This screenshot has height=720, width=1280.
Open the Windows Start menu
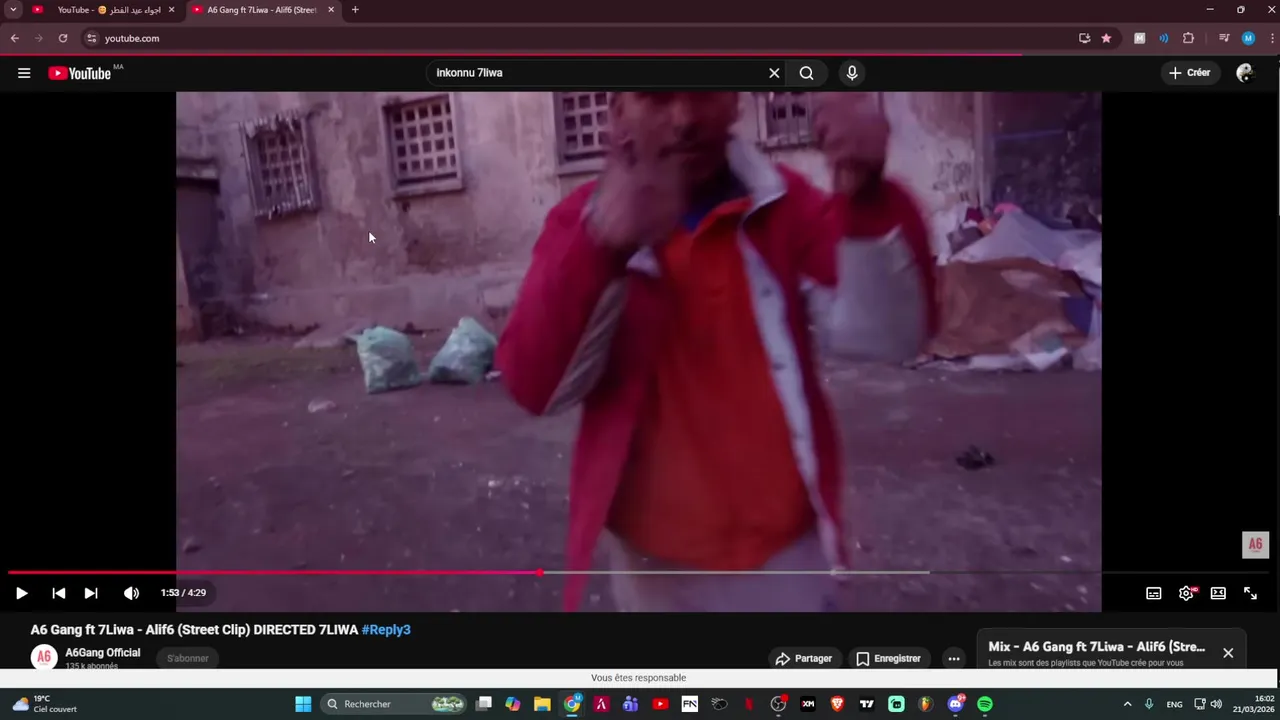click(303, 704)
